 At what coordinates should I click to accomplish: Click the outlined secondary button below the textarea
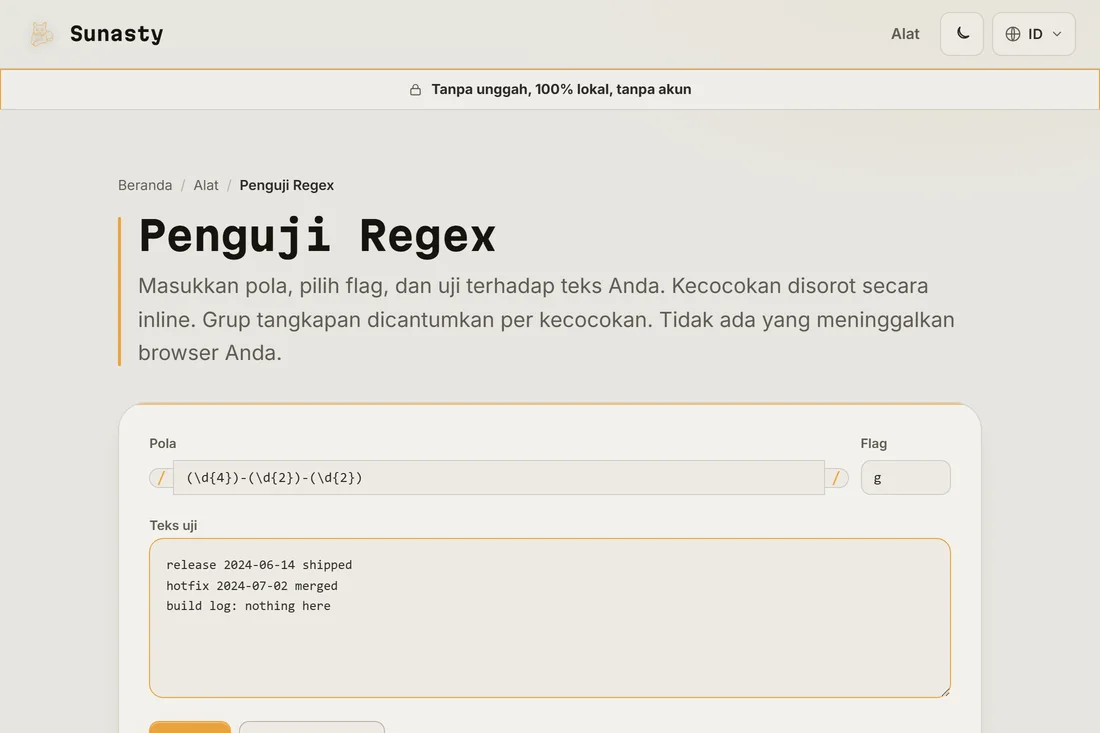point(311,727)
